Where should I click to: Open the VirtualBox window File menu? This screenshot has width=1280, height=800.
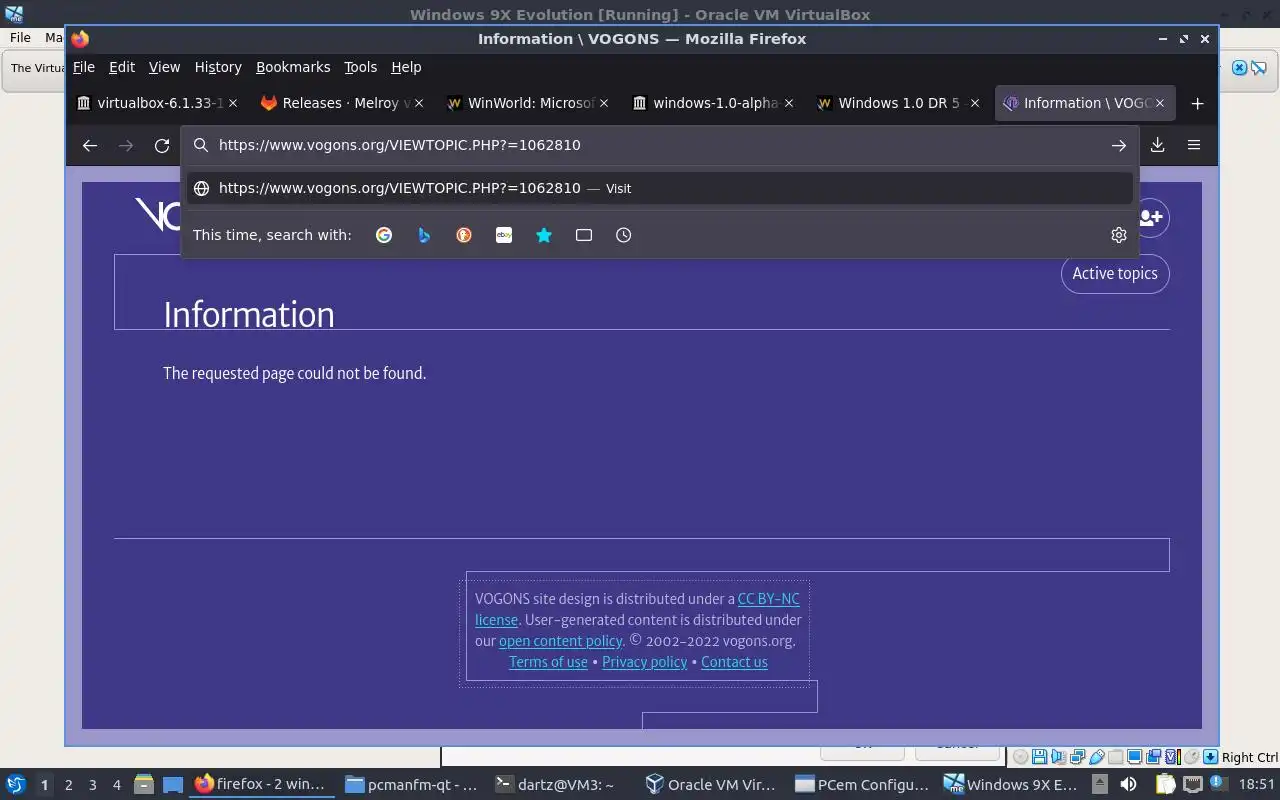tap(20, 37)
